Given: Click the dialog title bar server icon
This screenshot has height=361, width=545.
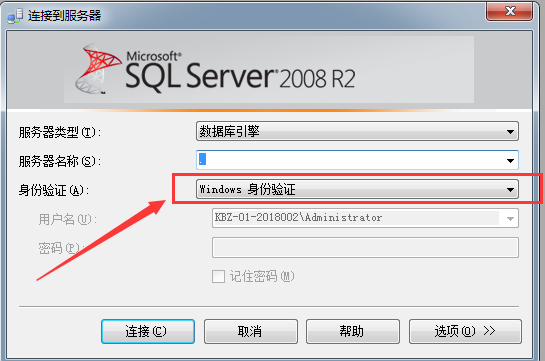Looking at the screenshot, I should [15, 16].
